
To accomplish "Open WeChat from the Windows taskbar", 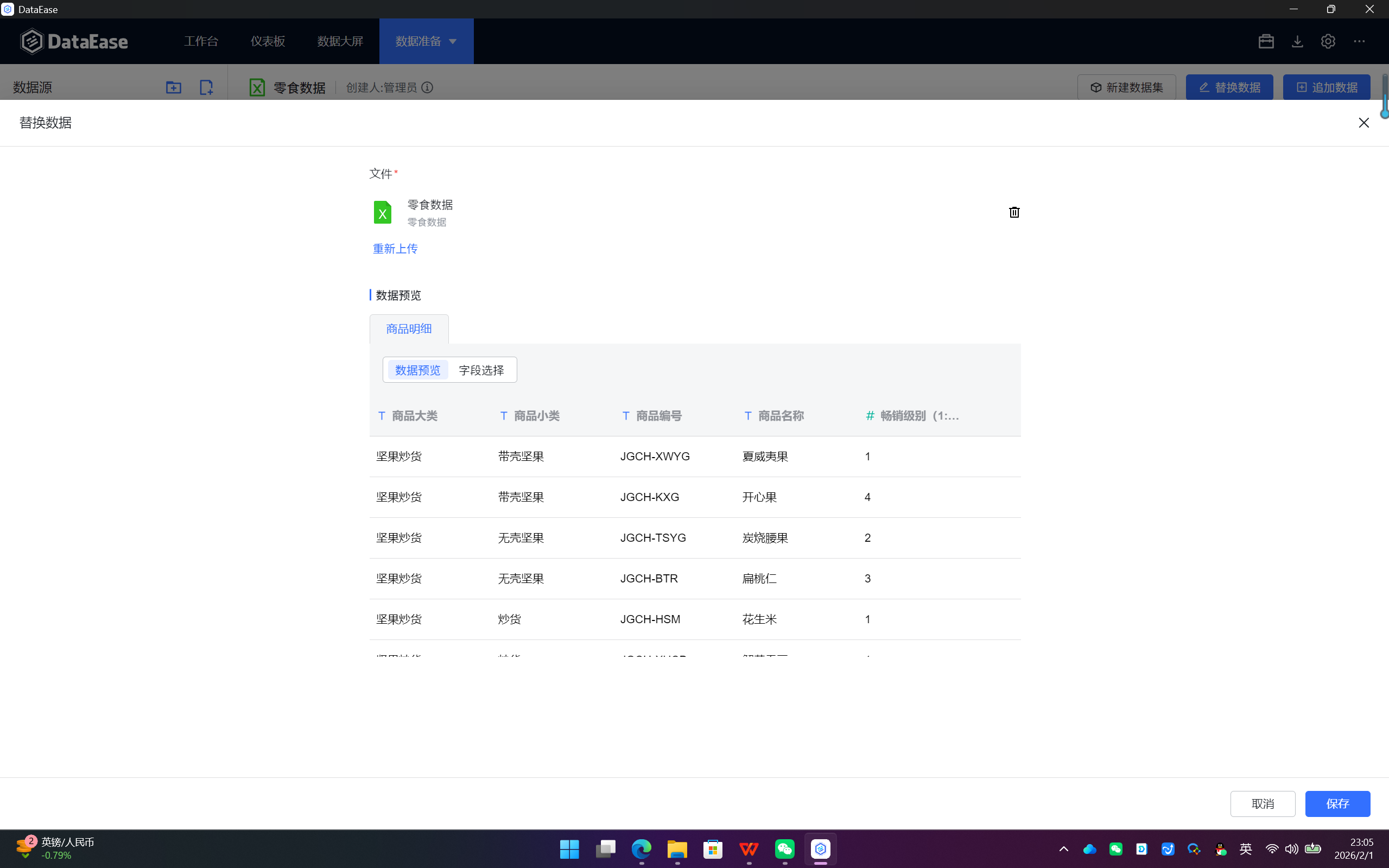I will pyautogui.click(x=785, y=849).
